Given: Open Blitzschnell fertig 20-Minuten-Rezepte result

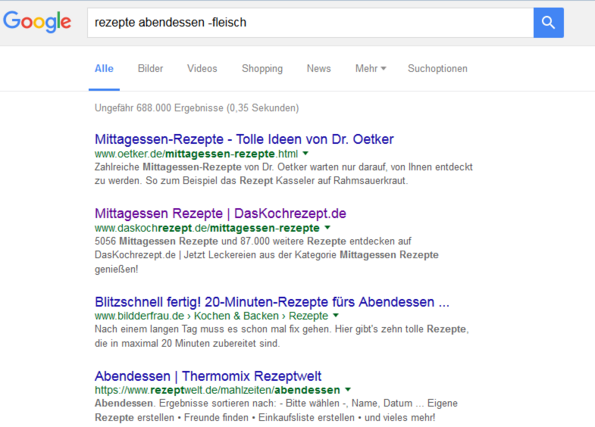Looking at the screenshot, I should (272, 302).
